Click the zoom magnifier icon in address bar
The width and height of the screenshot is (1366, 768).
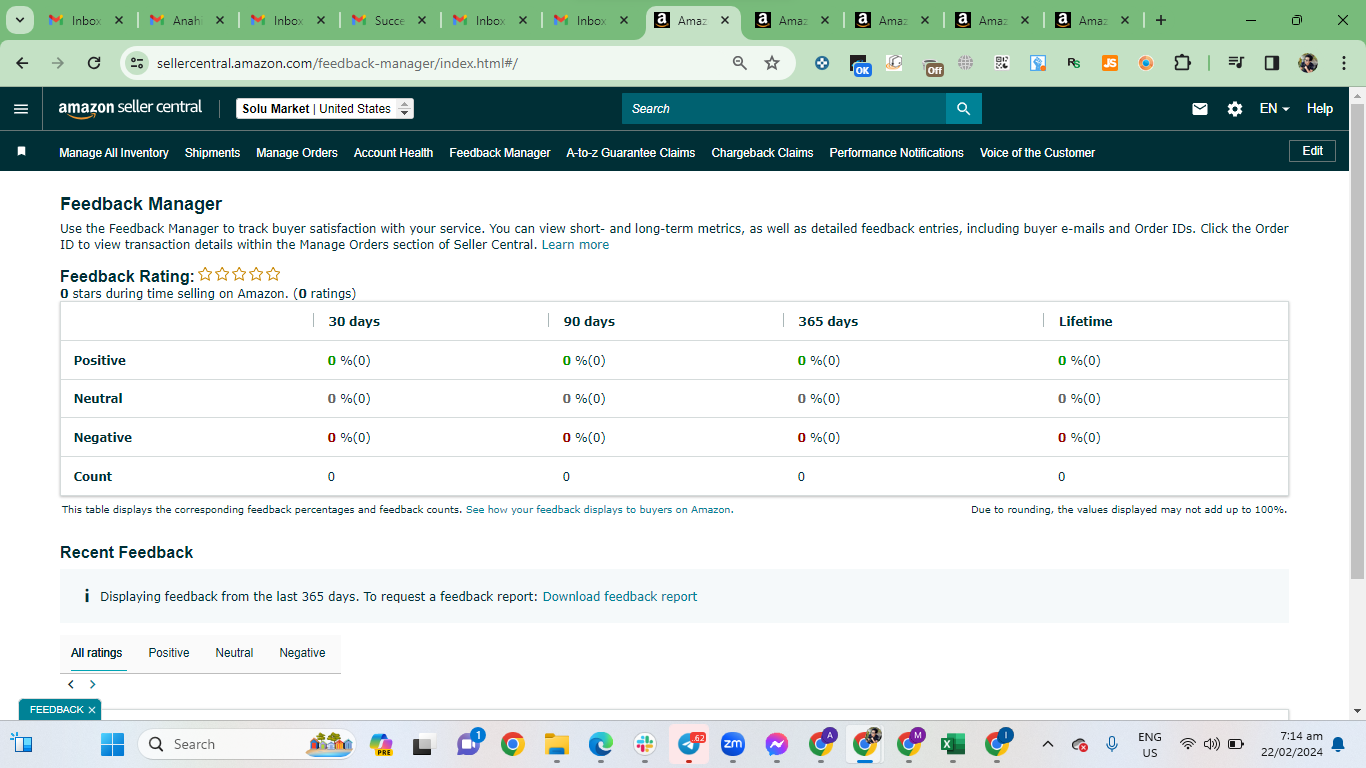740,63
